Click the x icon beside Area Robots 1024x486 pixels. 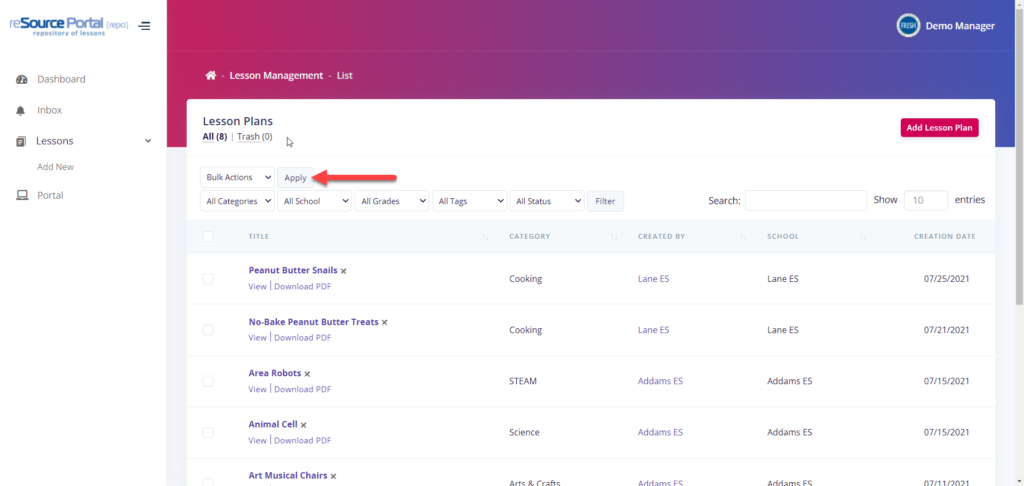tap(307, 374)
